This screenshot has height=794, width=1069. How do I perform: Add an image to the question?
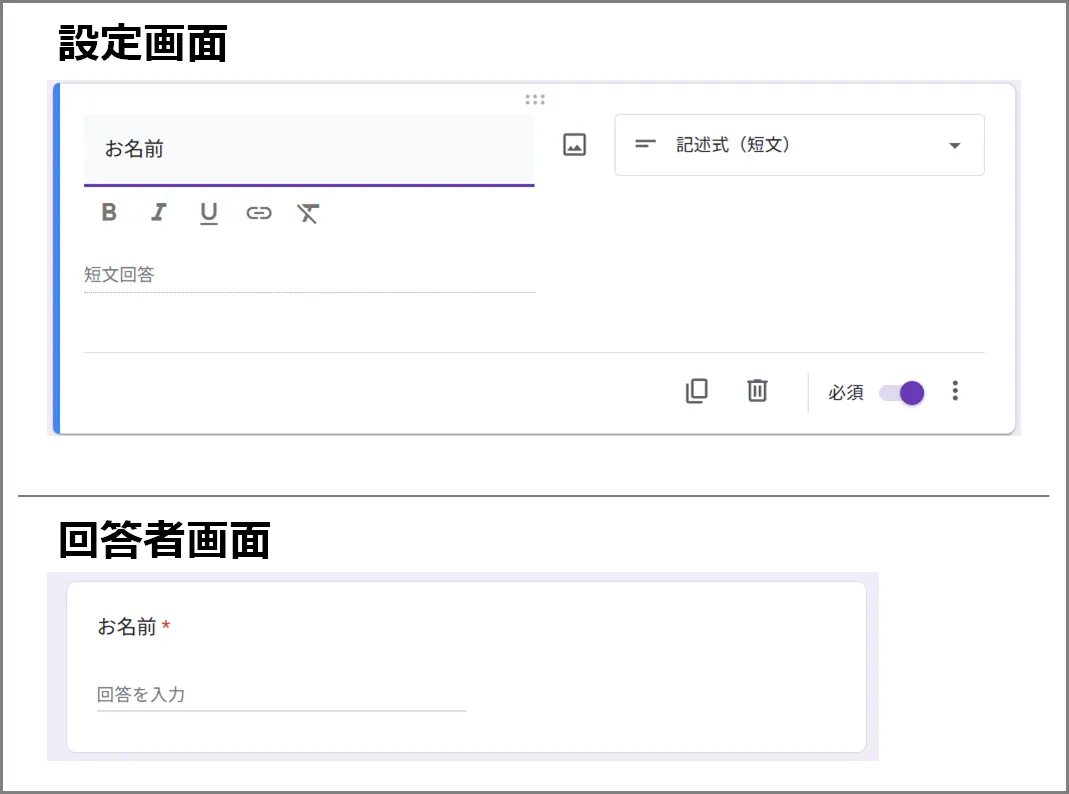574,145
